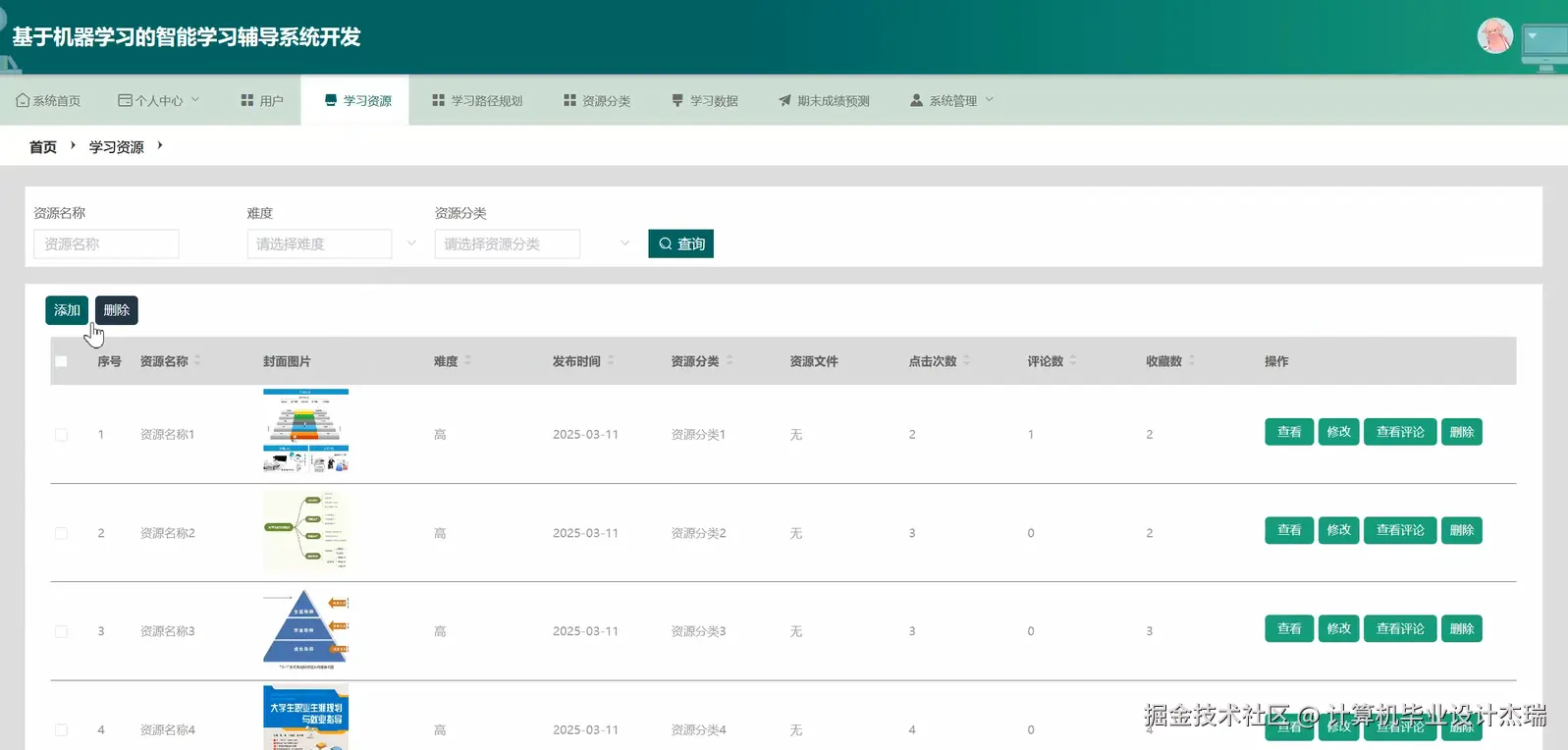This screenshot has height=750, width=1568.
Task: Expand the 个人中心 menu arrow
Action: click(194, 99)
